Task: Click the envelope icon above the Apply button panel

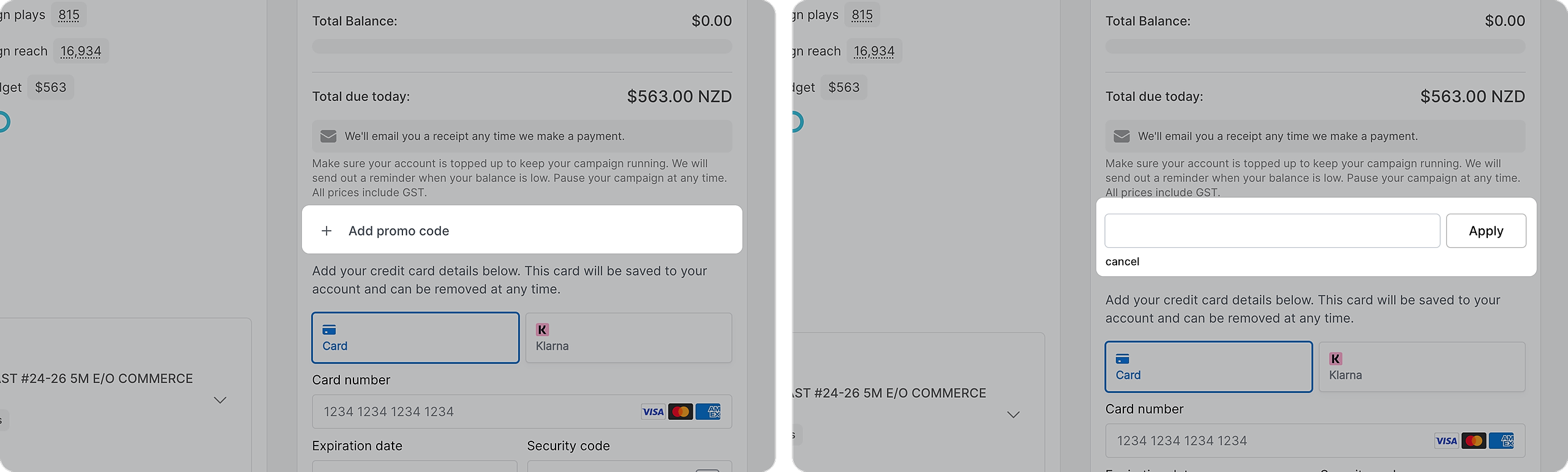Action: (x=1121, y=136)
